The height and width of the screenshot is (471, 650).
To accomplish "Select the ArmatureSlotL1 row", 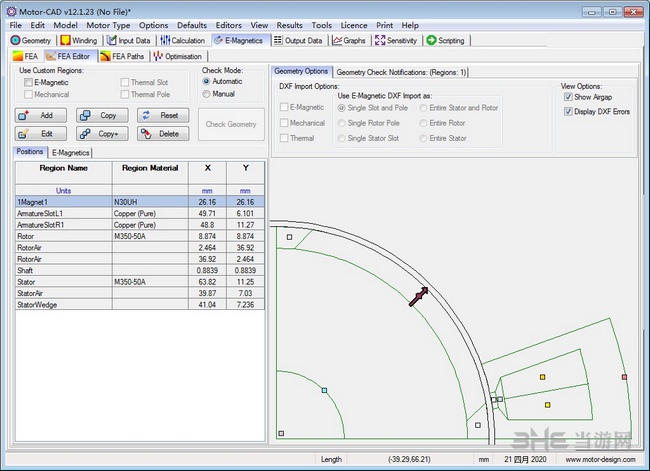I will click(140, 214).
